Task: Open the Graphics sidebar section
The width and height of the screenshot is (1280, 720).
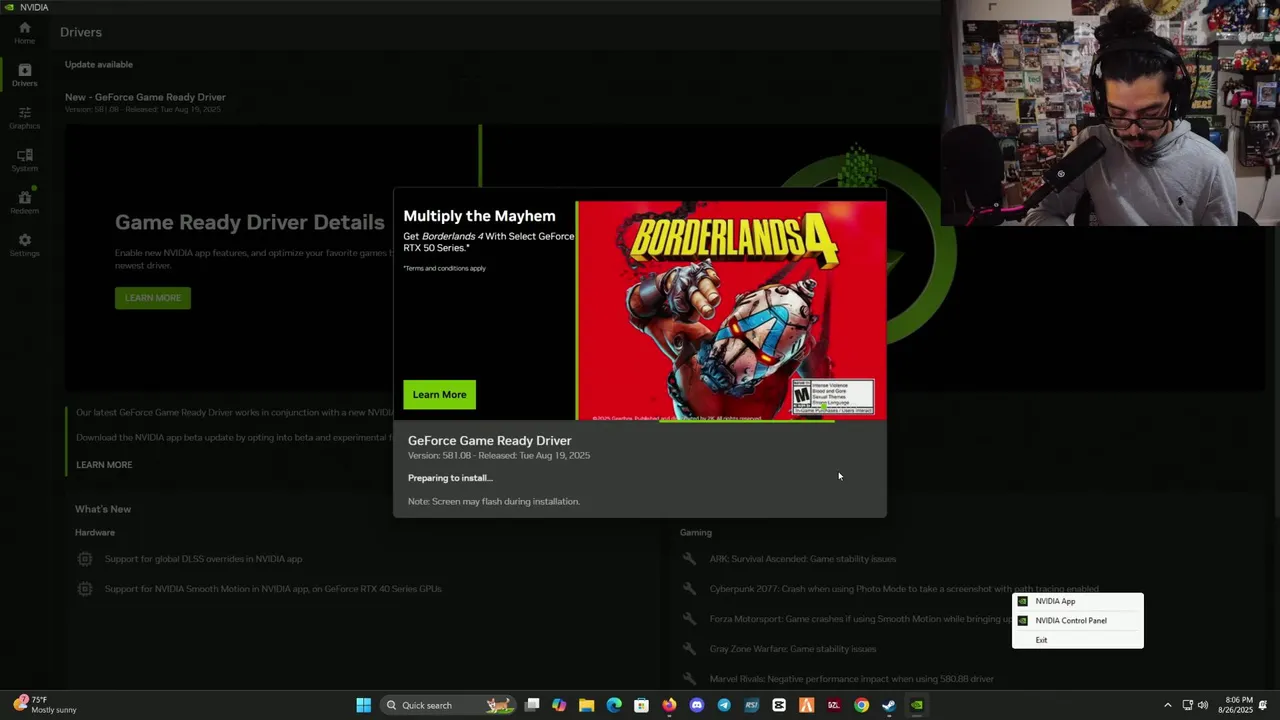Action: (24, 118)
